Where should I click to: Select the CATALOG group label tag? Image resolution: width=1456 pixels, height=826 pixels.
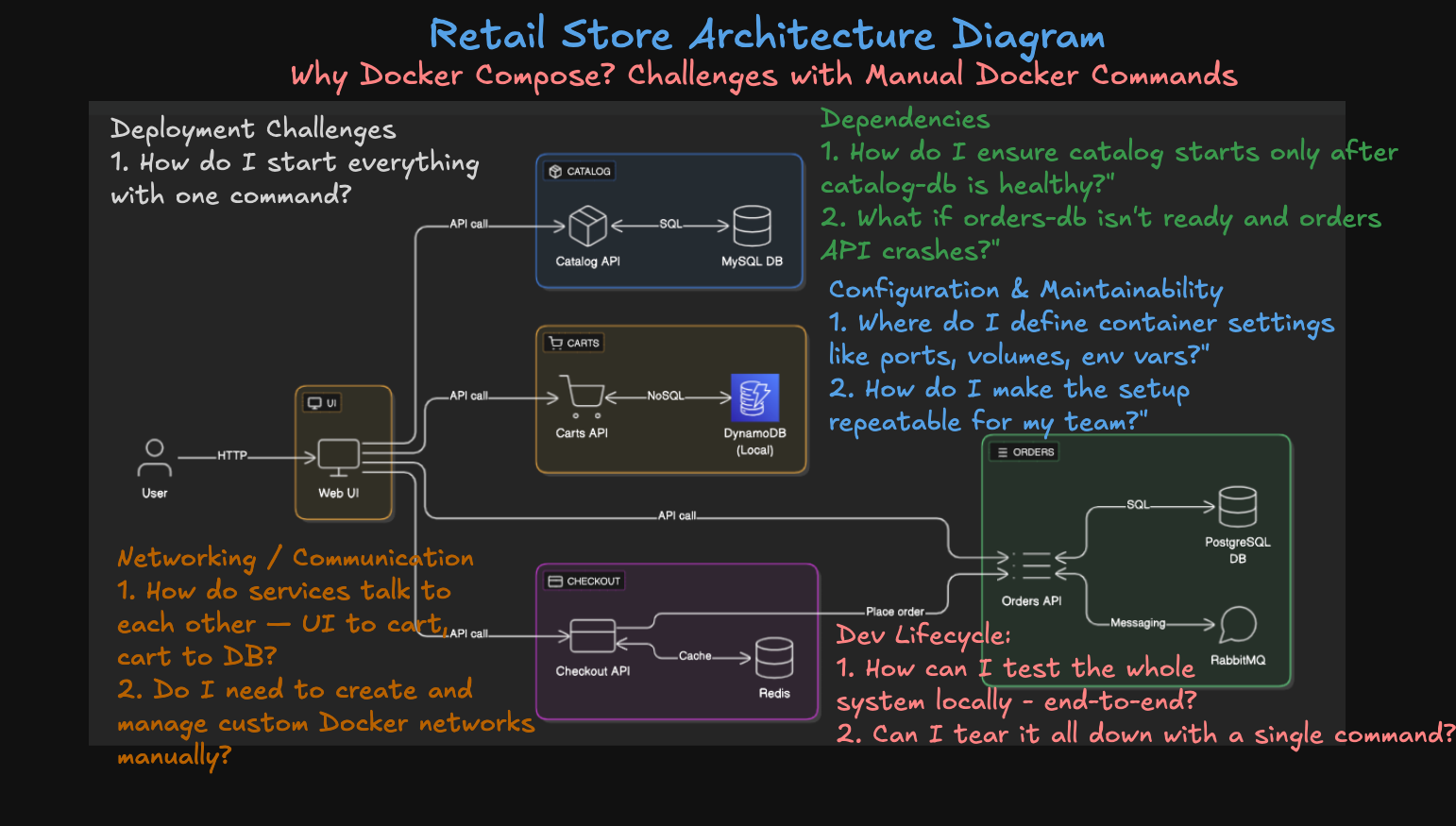click(x=580, y=171)
